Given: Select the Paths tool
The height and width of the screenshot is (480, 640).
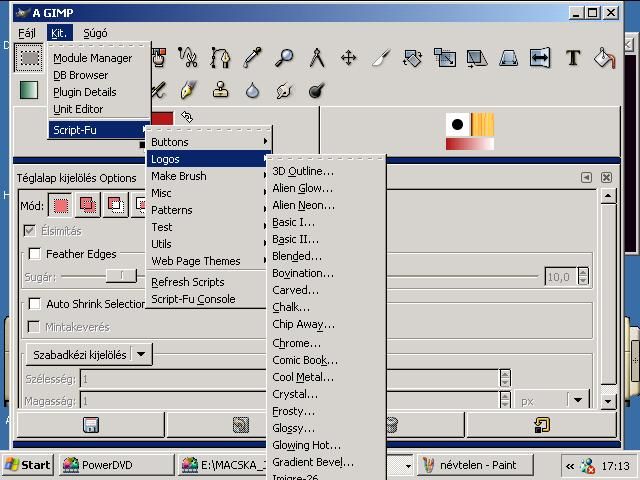Looking at the screenshot, I should (x=220, y=58).
